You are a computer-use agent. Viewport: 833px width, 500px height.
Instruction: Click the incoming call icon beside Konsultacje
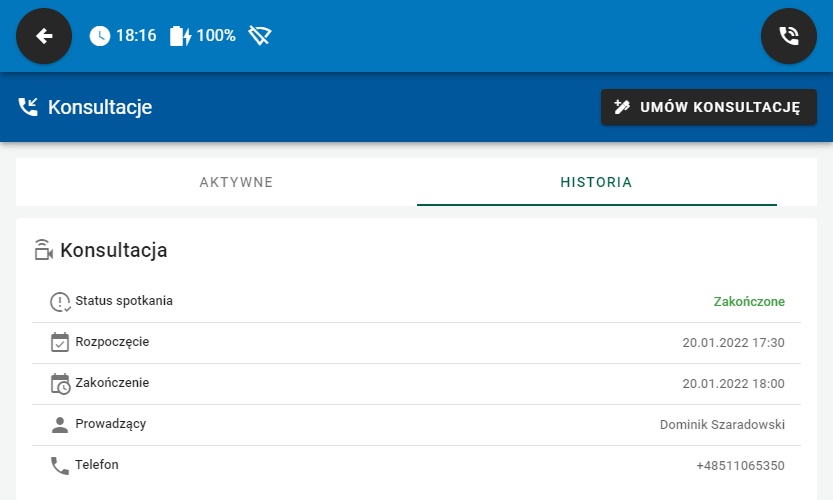pyautogui.click(x=29, y=107)
